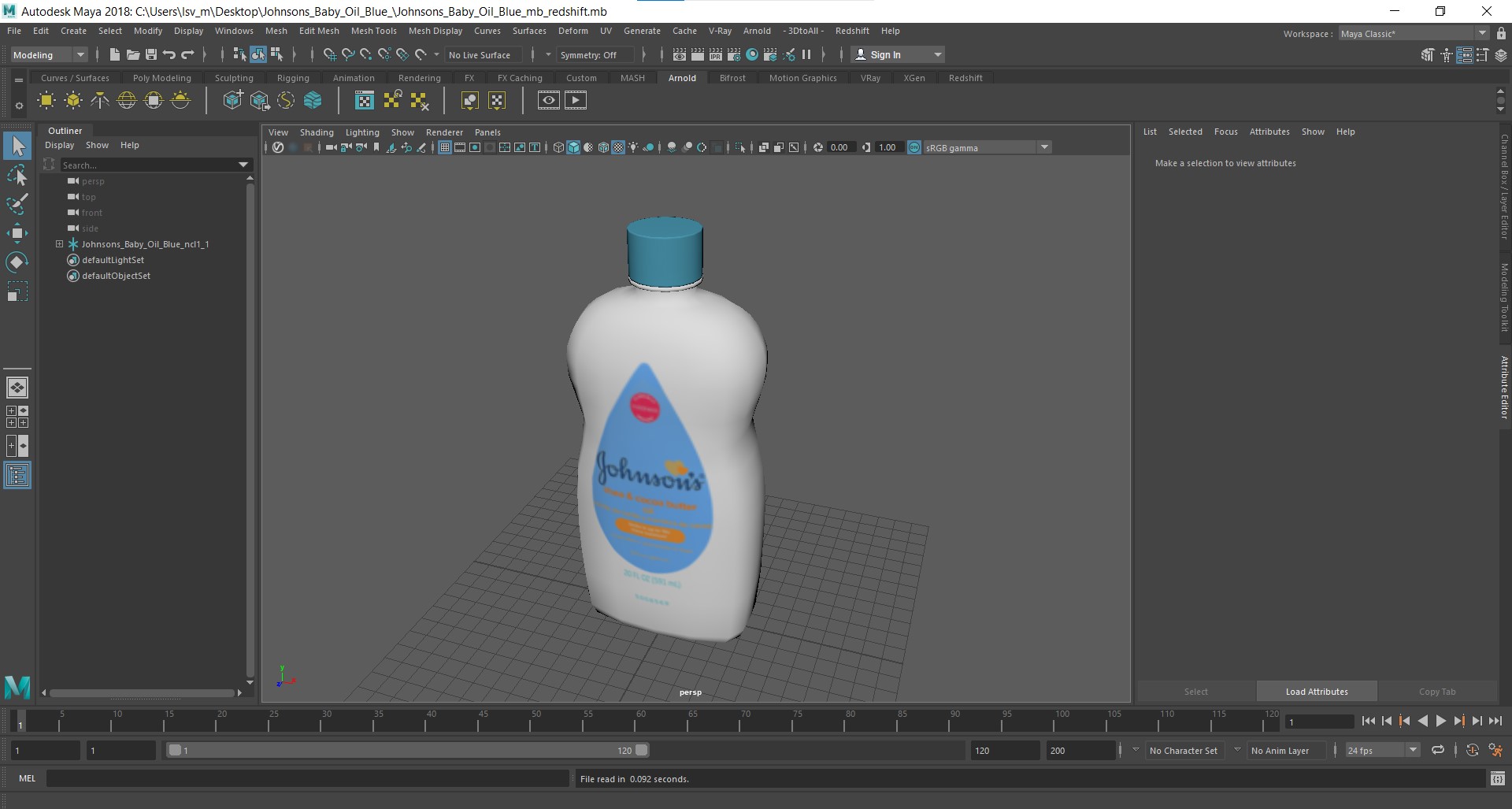This screenshot has height=809, width=1512.
Task: Click the Arnold render view eye icon
Action: pos(549,100)
